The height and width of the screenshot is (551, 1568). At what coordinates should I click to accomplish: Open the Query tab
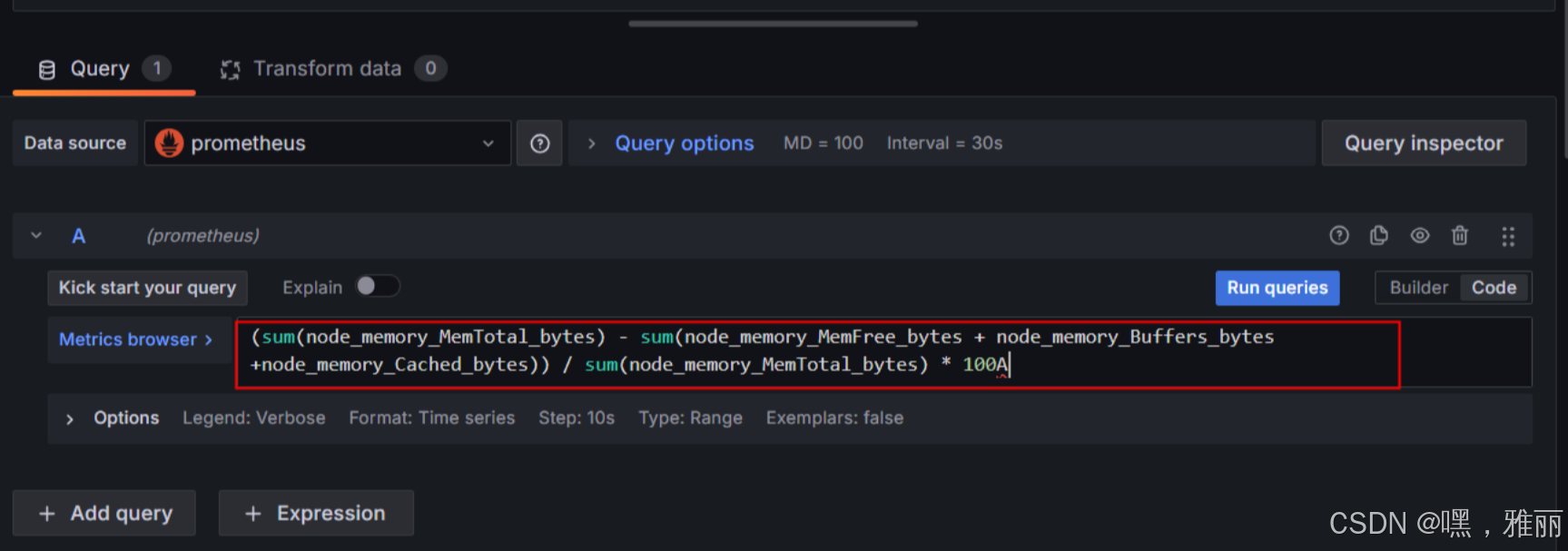[104, 69]
